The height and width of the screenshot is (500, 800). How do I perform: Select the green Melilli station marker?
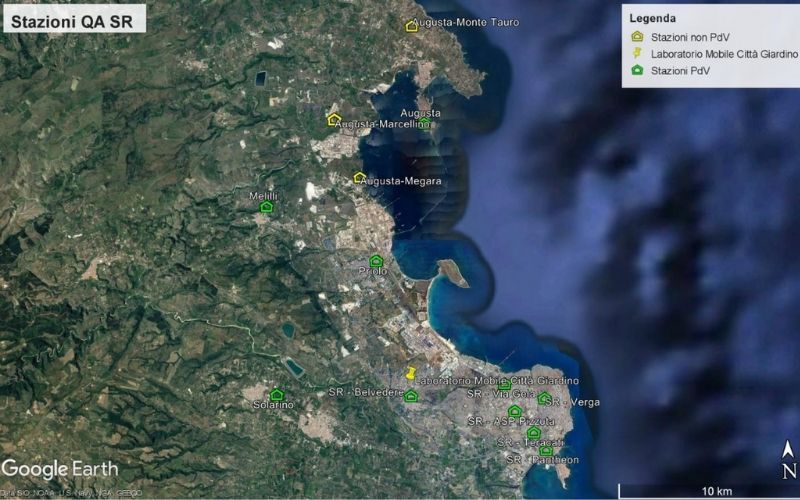[x=266, y=206]
